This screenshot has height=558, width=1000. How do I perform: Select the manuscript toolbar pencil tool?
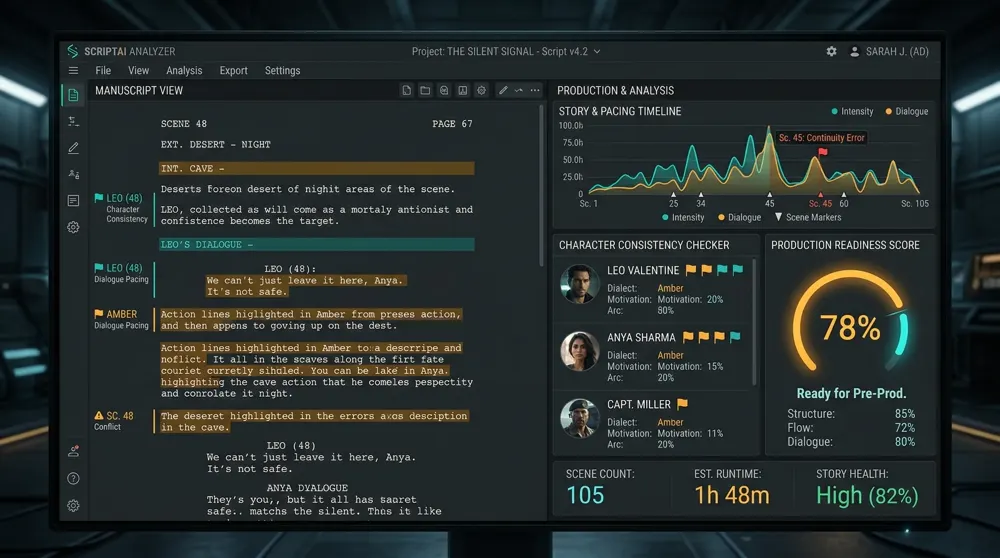(x=503, y=91)
